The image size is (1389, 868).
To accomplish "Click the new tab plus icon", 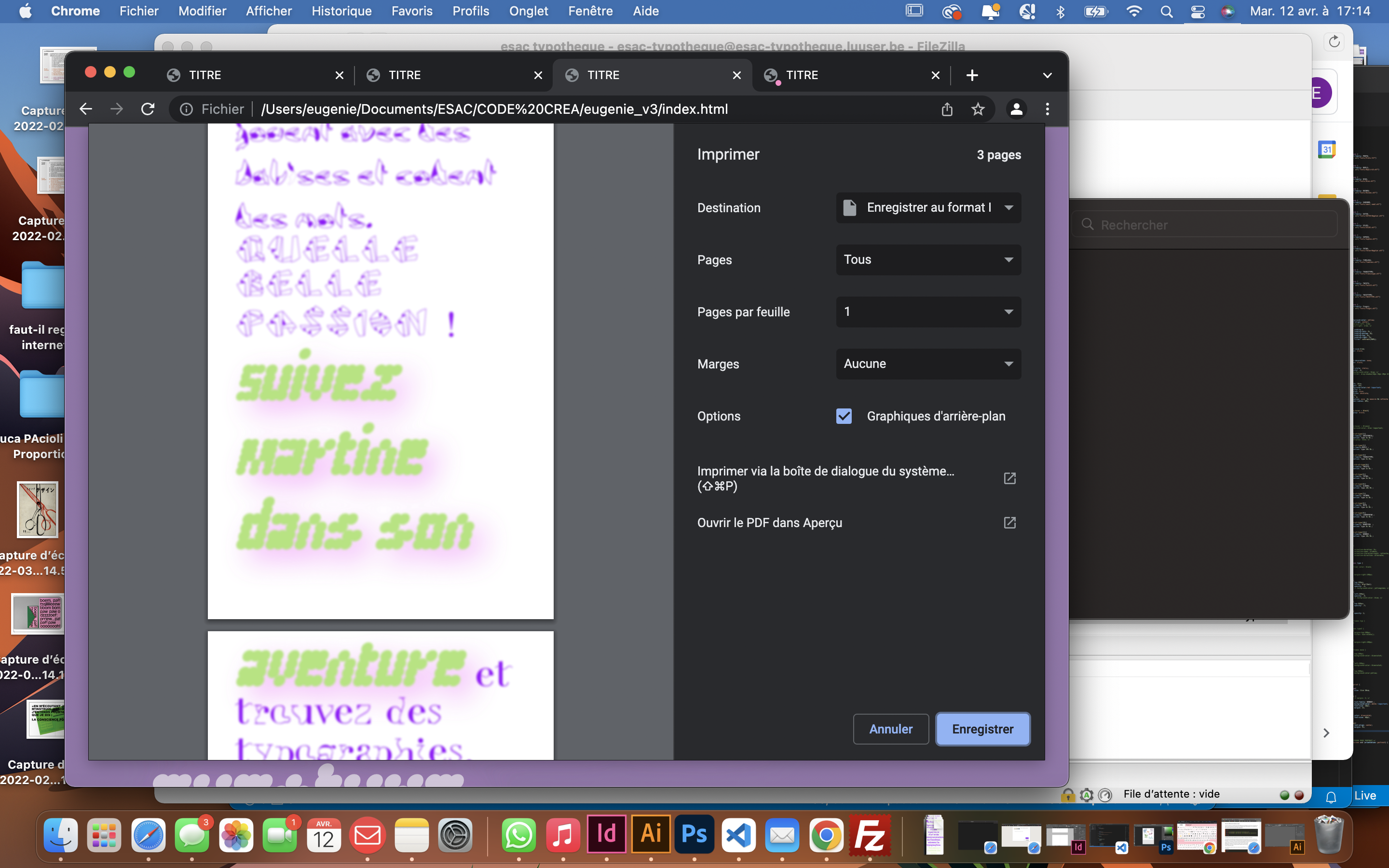I will 972,75.
